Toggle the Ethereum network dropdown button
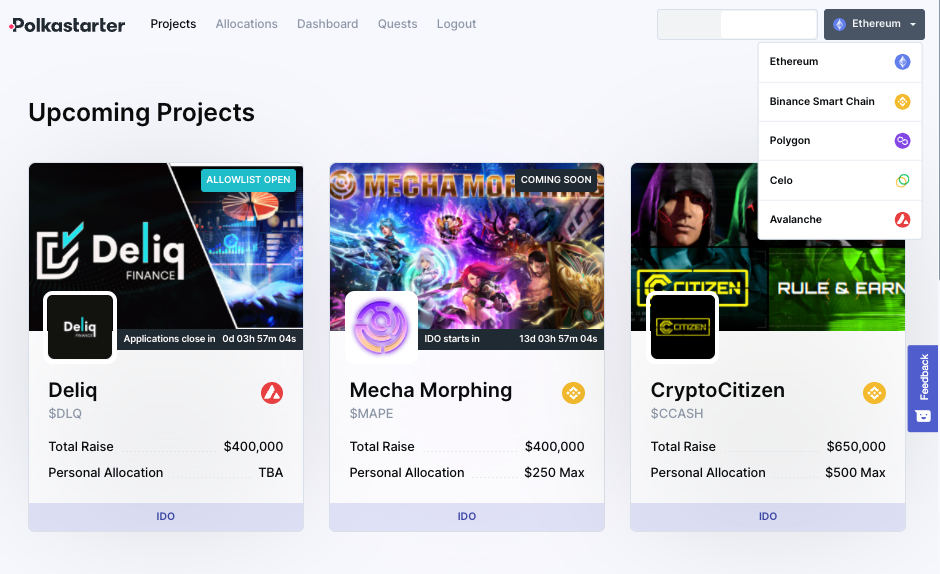940x574 pixels. (x=874, y=25)
